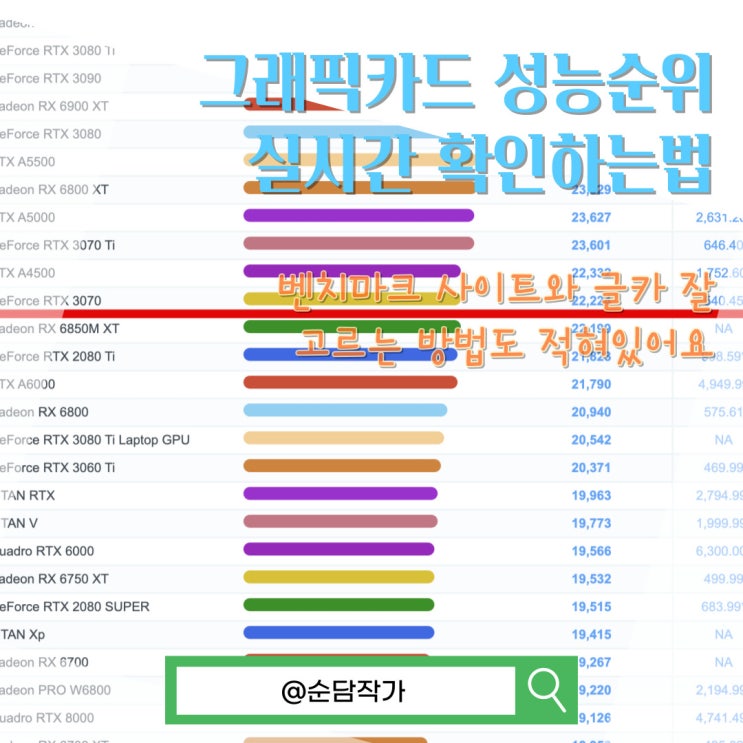743x743 pixels.
Task: Select the Radeon PRO W6800 row name
Action: [x=55, y=690]
